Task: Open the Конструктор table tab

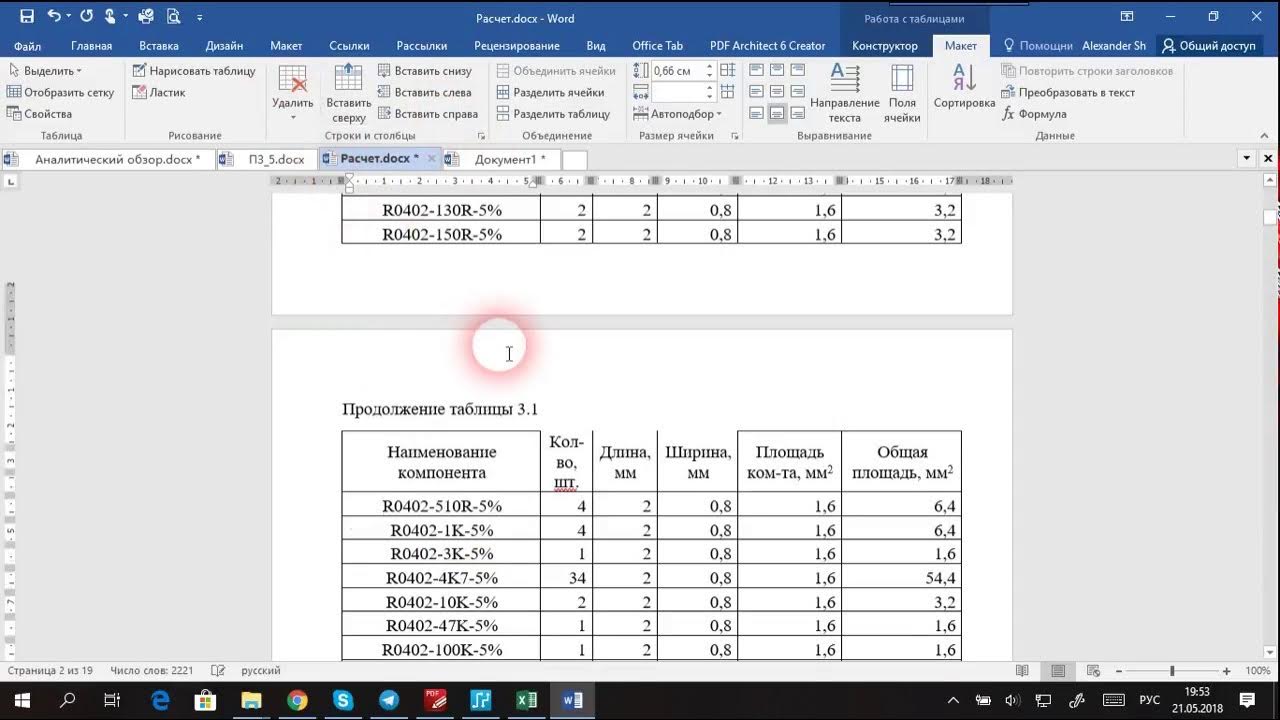Action: coord(885,46)
